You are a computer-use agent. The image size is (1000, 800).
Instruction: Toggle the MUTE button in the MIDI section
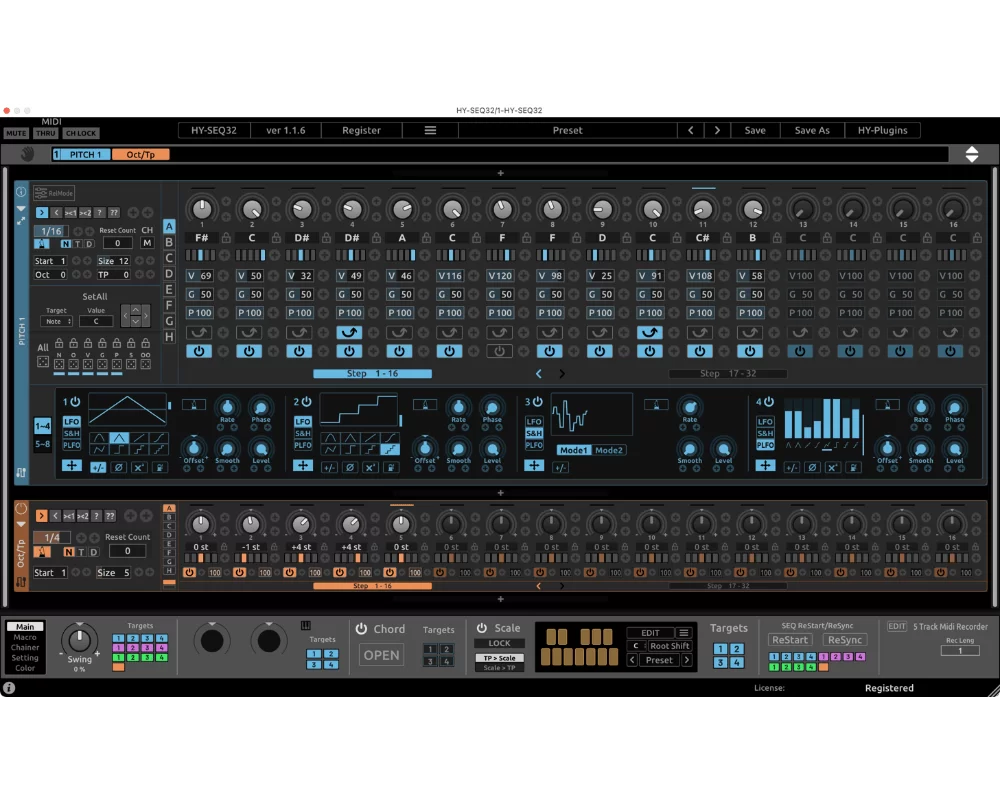(16, 133)
